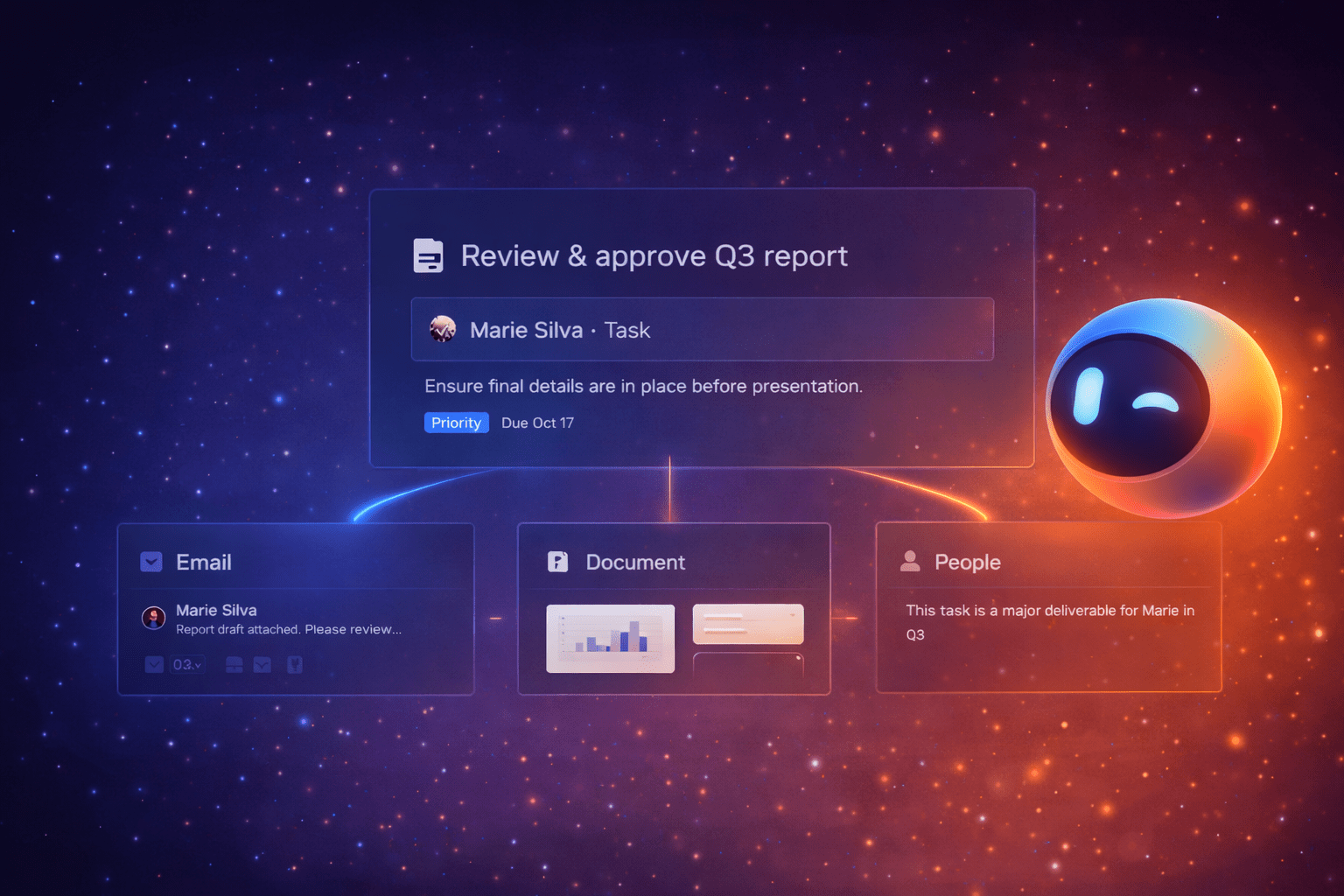This screenshot has width=1344, height=896.
Task: Click Marie Silva's avatar in the Email card
Action: tap(154, 619)
